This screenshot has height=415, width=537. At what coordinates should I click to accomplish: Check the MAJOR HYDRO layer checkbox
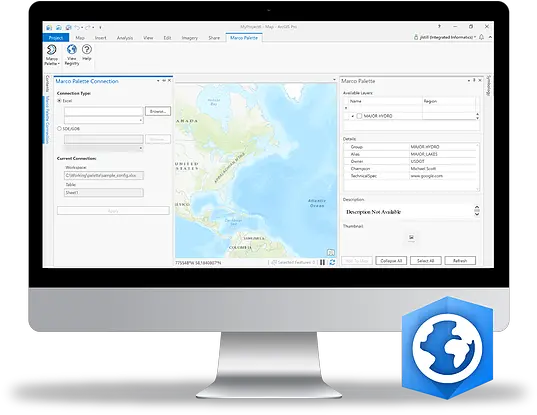tap(359, 116)
